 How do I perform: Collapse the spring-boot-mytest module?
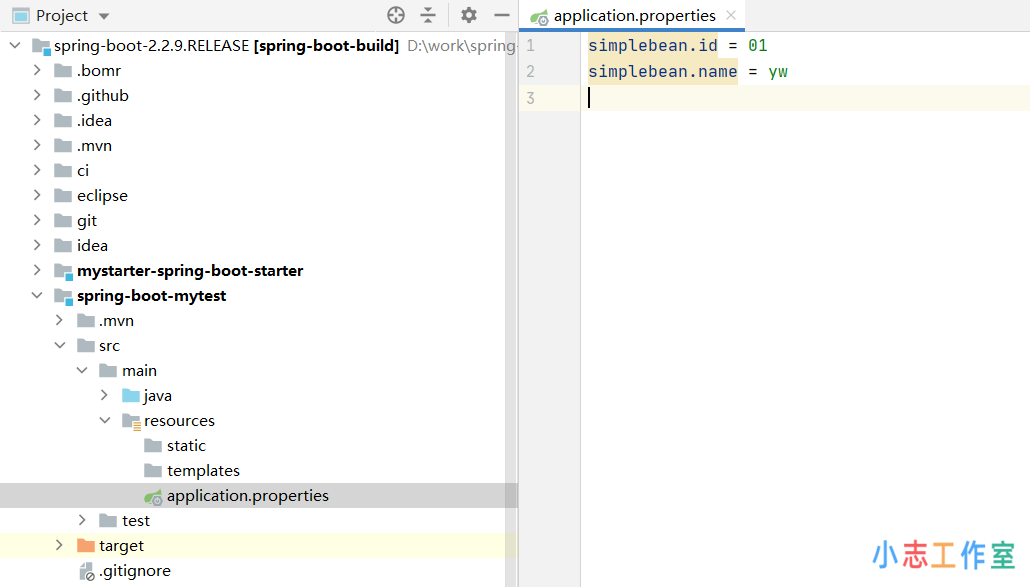tap(37, 296)
